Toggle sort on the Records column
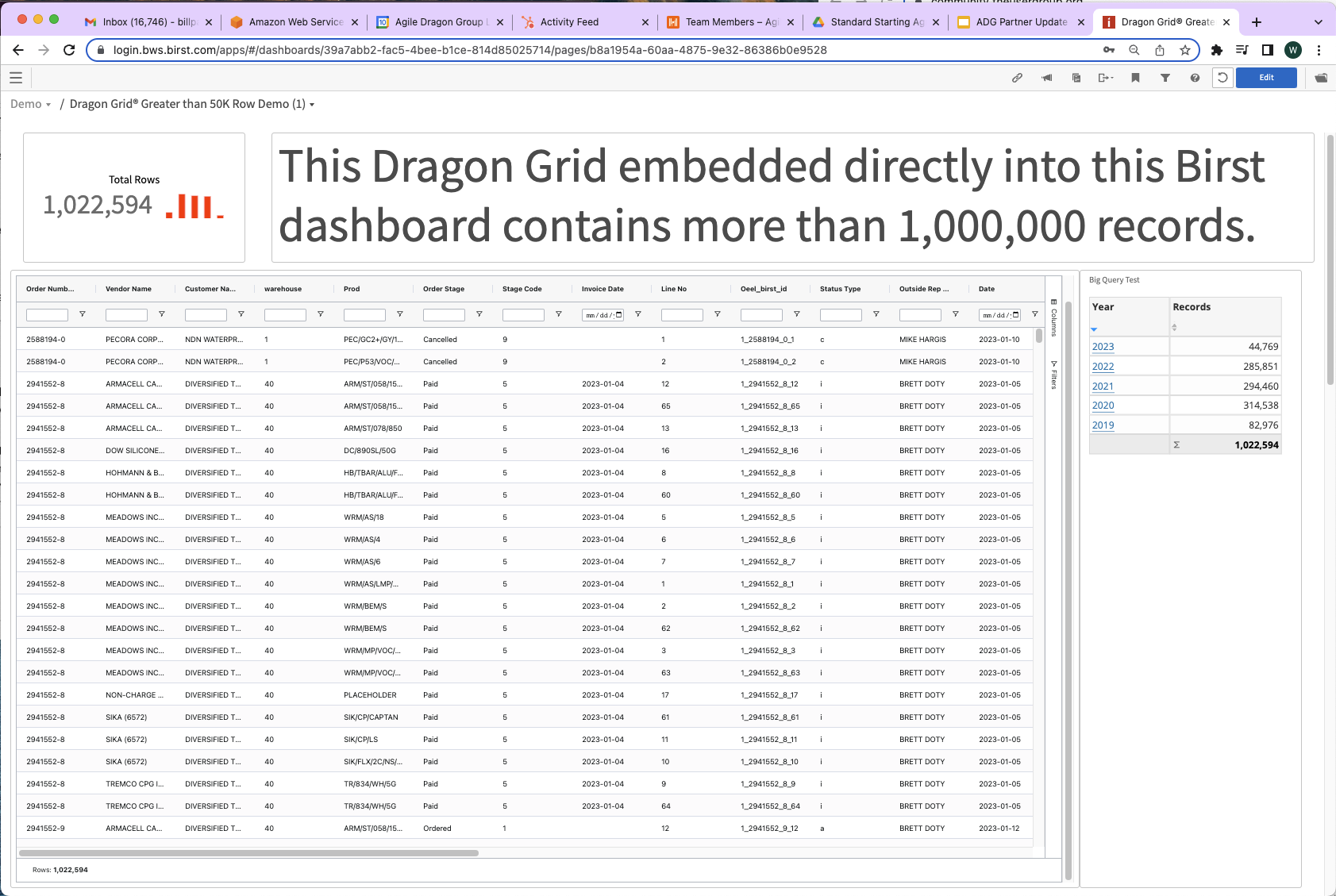Screen dimensions: 1336x896 coord(1174,327)
